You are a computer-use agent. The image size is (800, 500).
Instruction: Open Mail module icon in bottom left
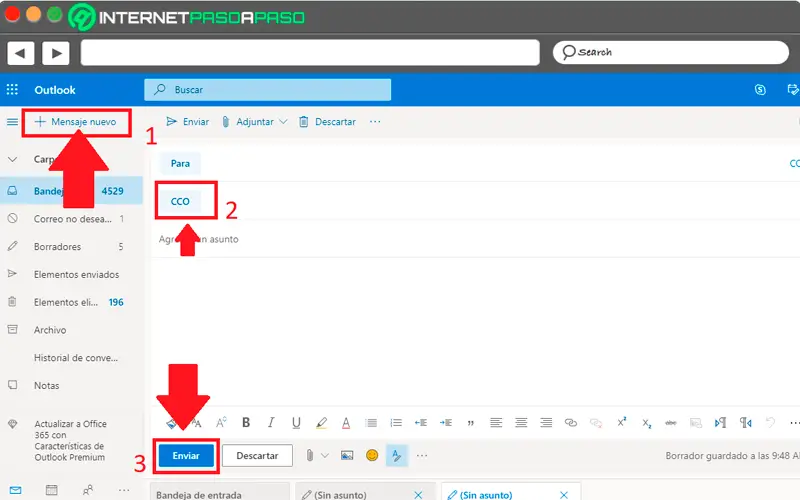16,490
